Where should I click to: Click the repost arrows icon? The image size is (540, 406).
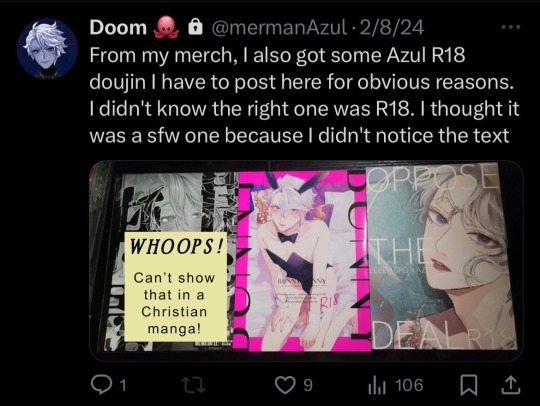pyautogui.click(x=194, y=385)
